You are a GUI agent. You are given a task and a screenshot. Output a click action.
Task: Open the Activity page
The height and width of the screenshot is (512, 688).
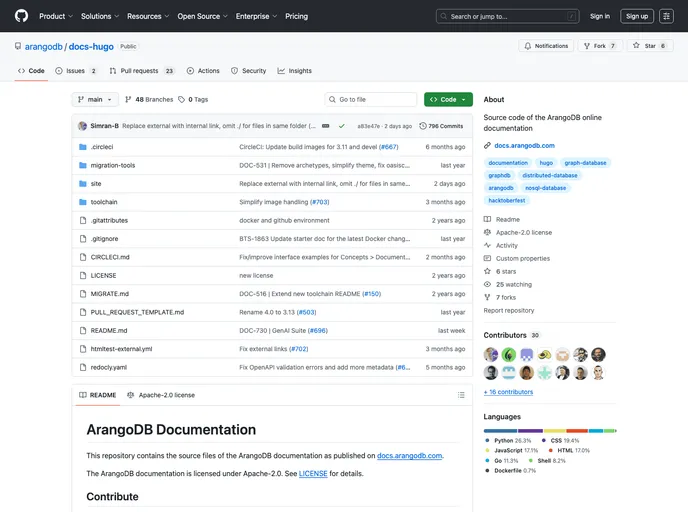tap(501, 246)
